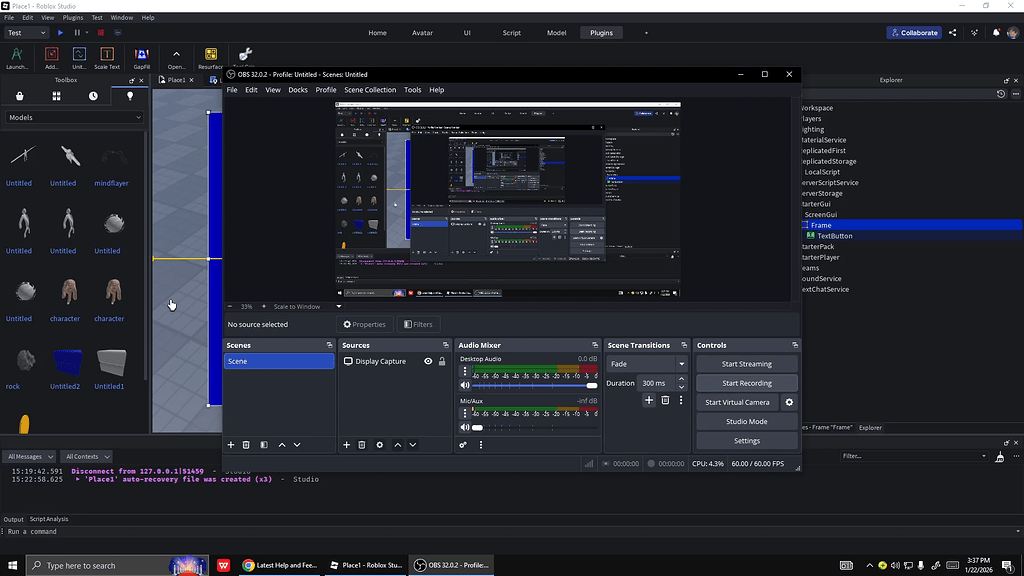Open Desktop Audio three-dot options
This screenshot has height=576, width=1024.
coord(465,371)
